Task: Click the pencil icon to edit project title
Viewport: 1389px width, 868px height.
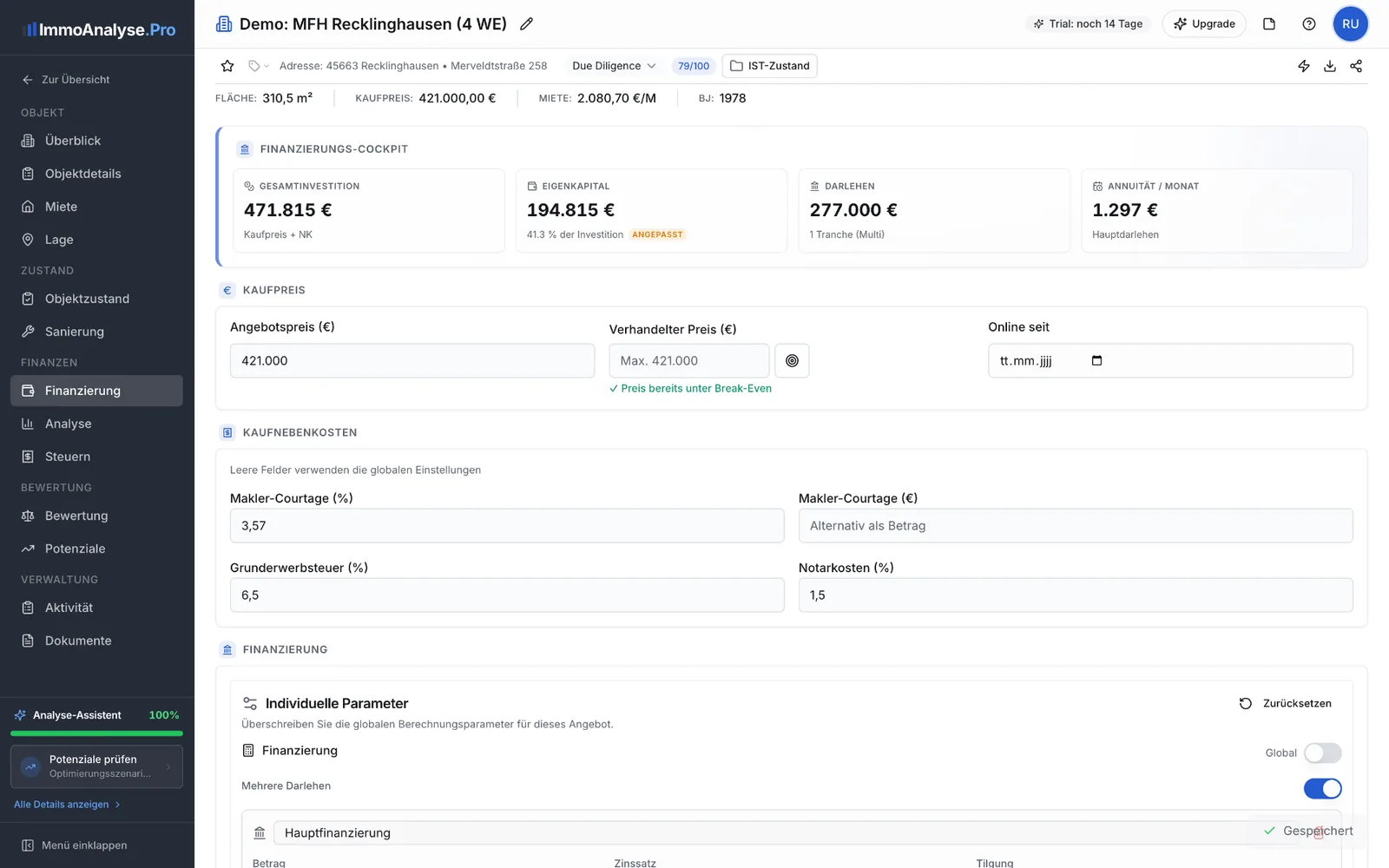Action: (x=526, y=24)
